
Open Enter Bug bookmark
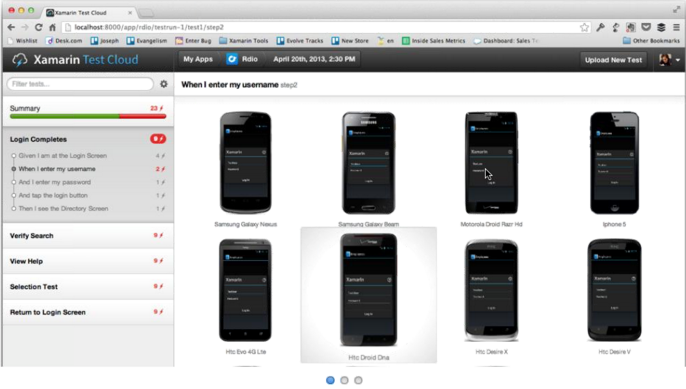pyautogui.click(x=193, y=41)
